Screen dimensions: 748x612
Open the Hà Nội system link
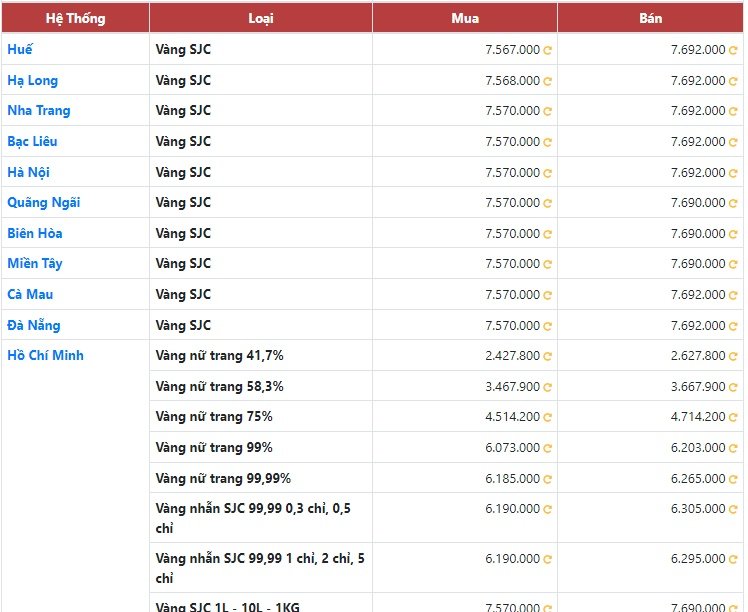click(28, 172)
